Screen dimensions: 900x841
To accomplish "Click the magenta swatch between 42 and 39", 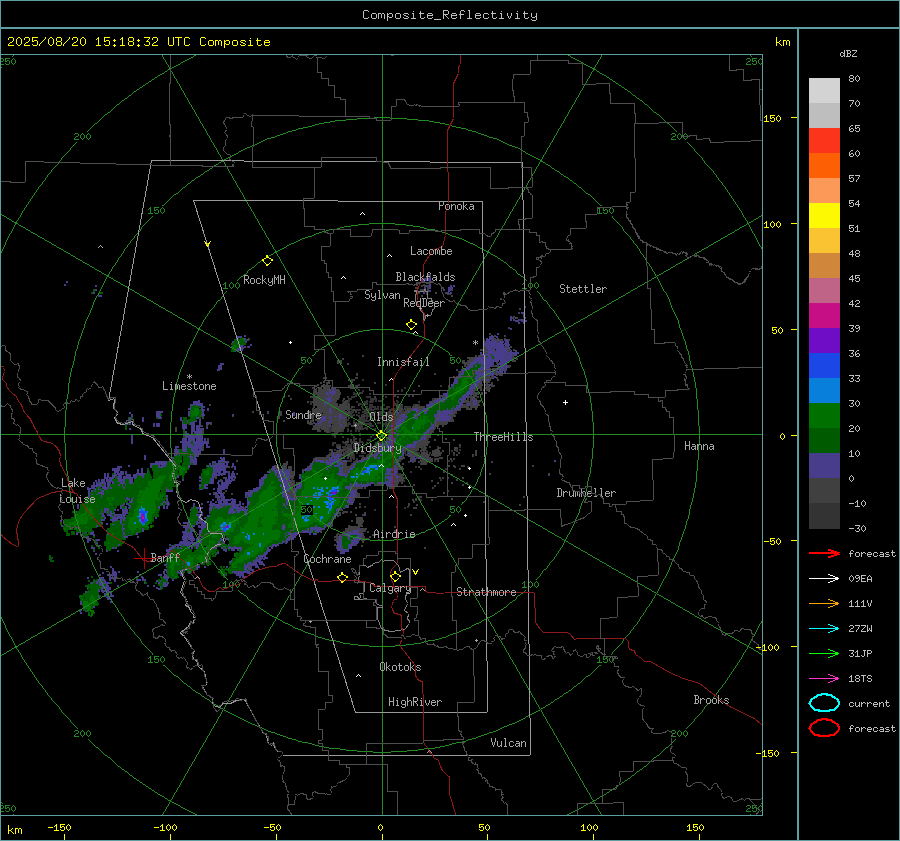I will click(824, 316).
